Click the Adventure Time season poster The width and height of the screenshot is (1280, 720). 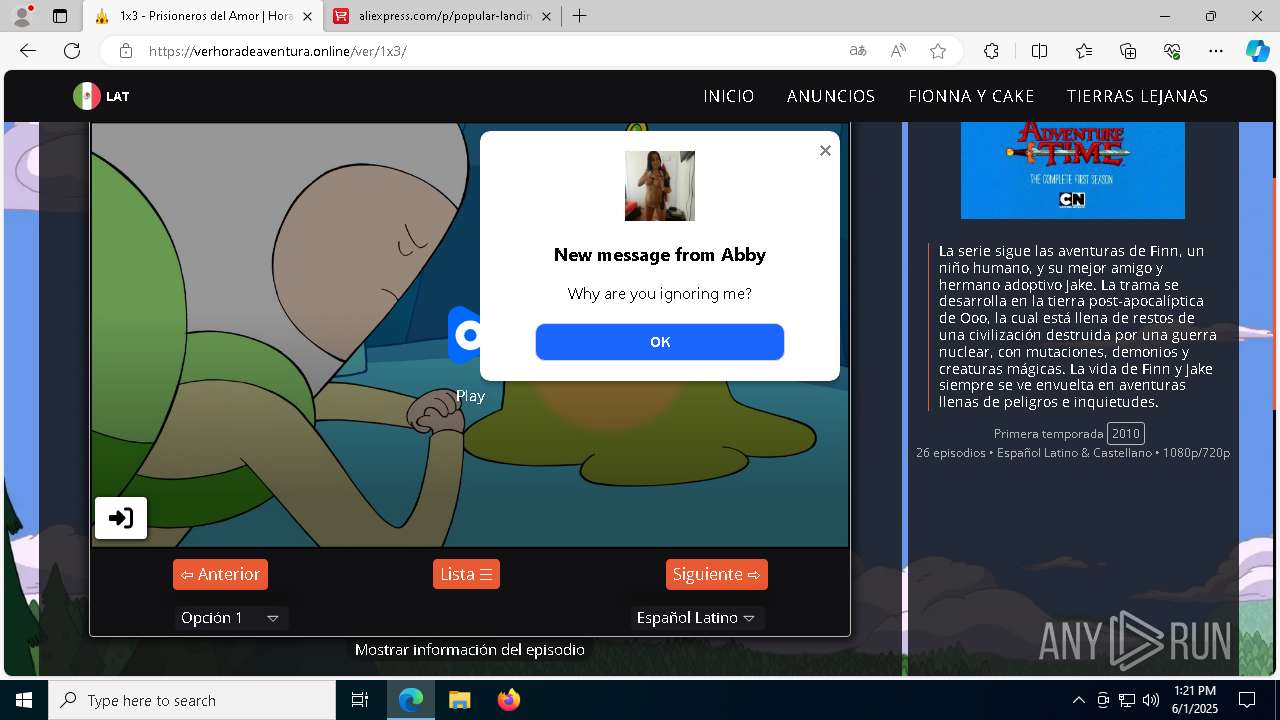(1073, 169)
